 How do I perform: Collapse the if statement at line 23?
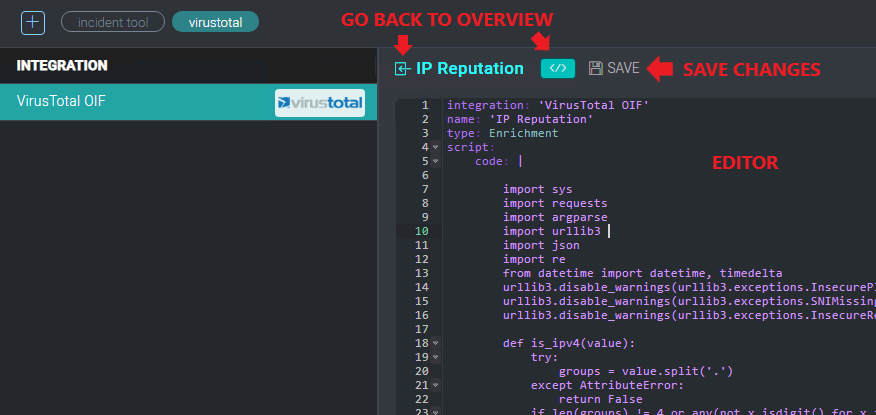click(x=435, y=411)
